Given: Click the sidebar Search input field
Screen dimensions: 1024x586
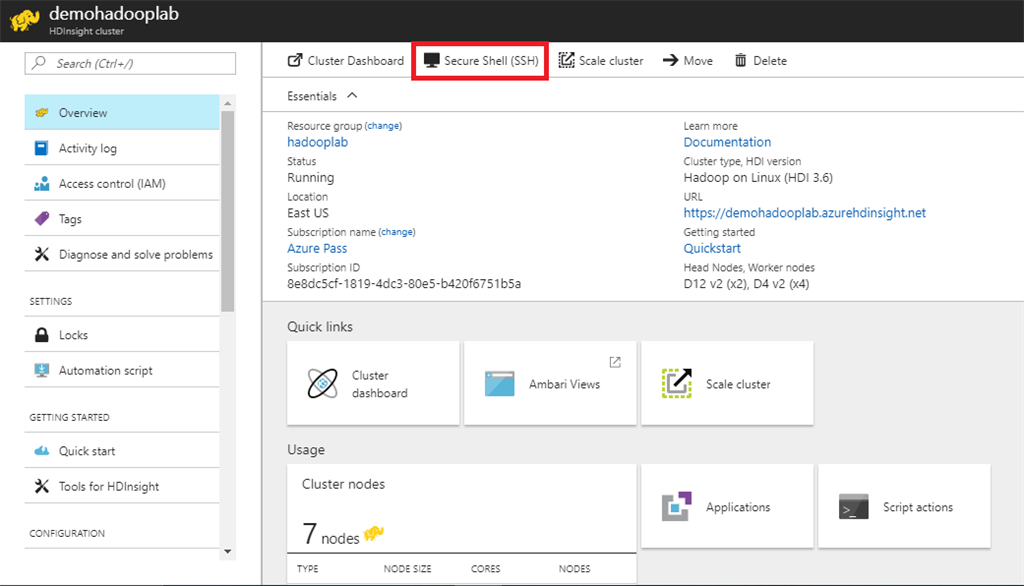Looking at the screenshot, I should (130, 64).
